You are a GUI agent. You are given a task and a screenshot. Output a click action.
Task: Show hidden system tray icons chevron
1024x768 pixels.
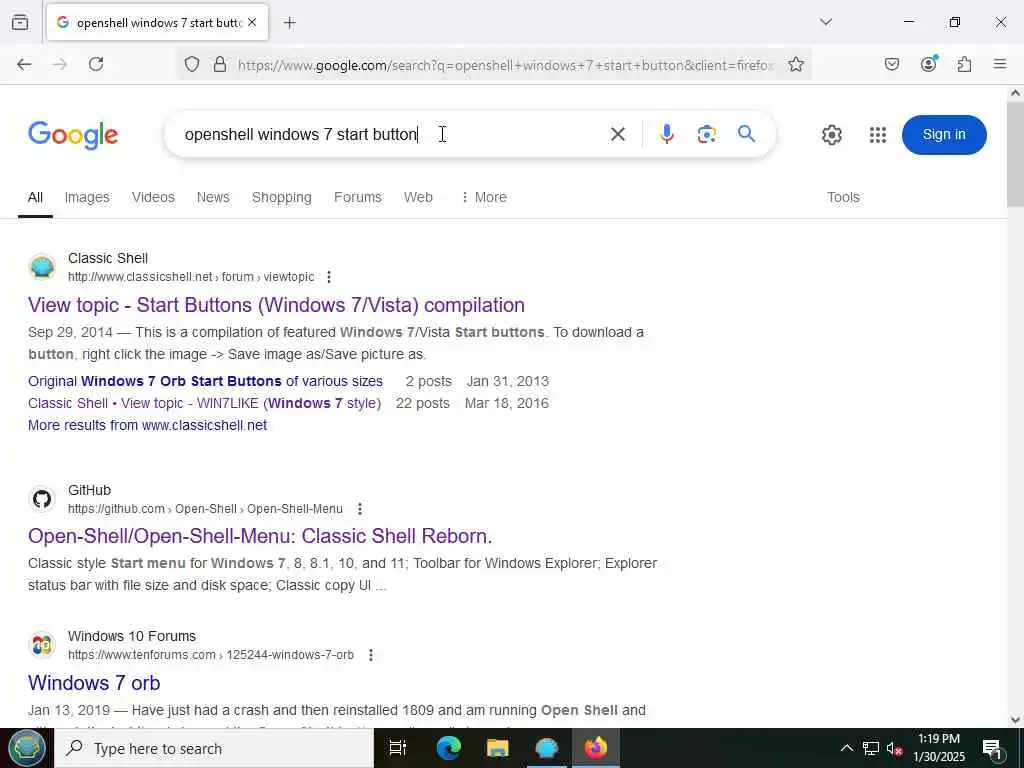click(846, 748)
